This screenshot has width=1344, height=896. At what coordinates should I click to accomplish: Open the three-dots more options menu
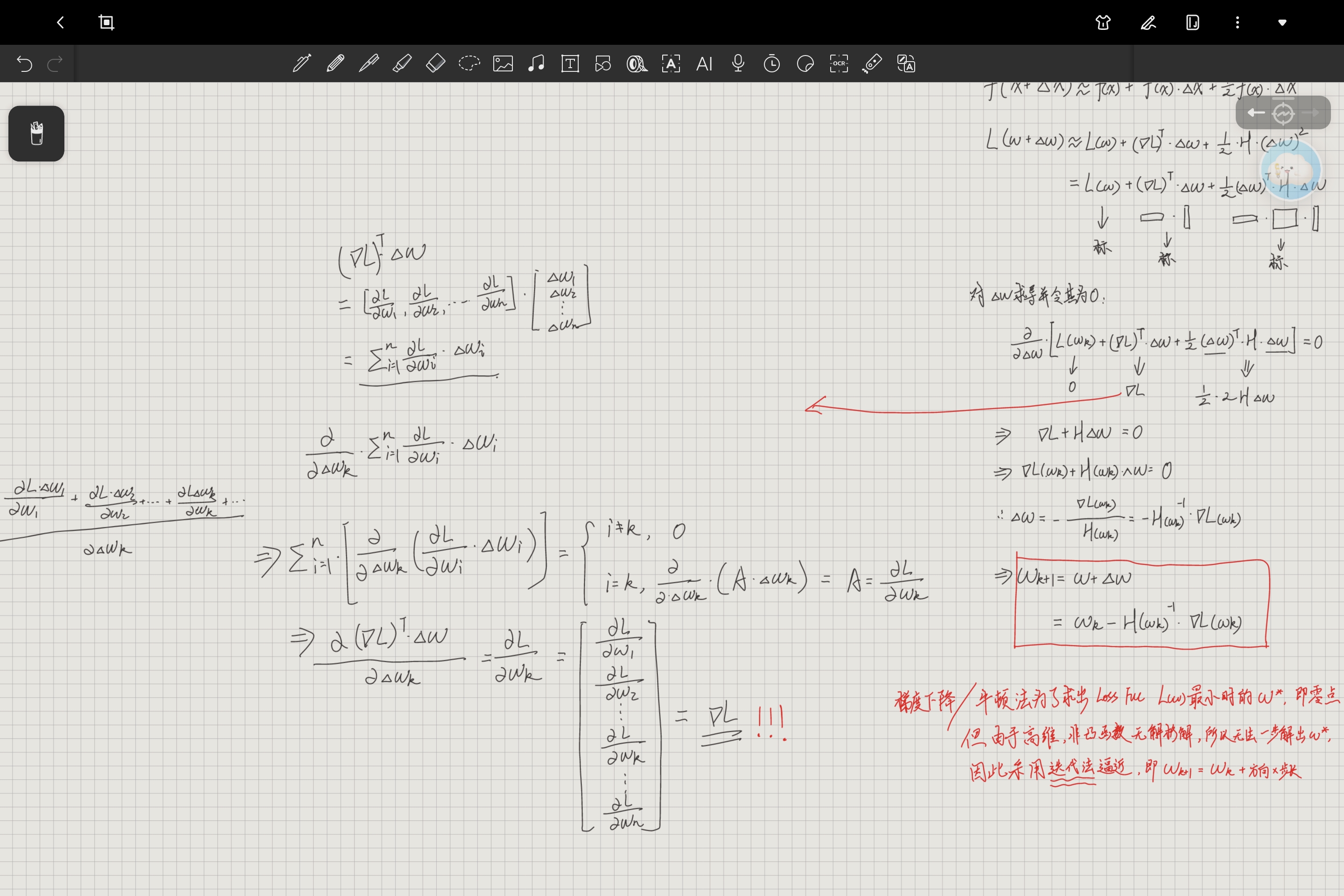1237,22
